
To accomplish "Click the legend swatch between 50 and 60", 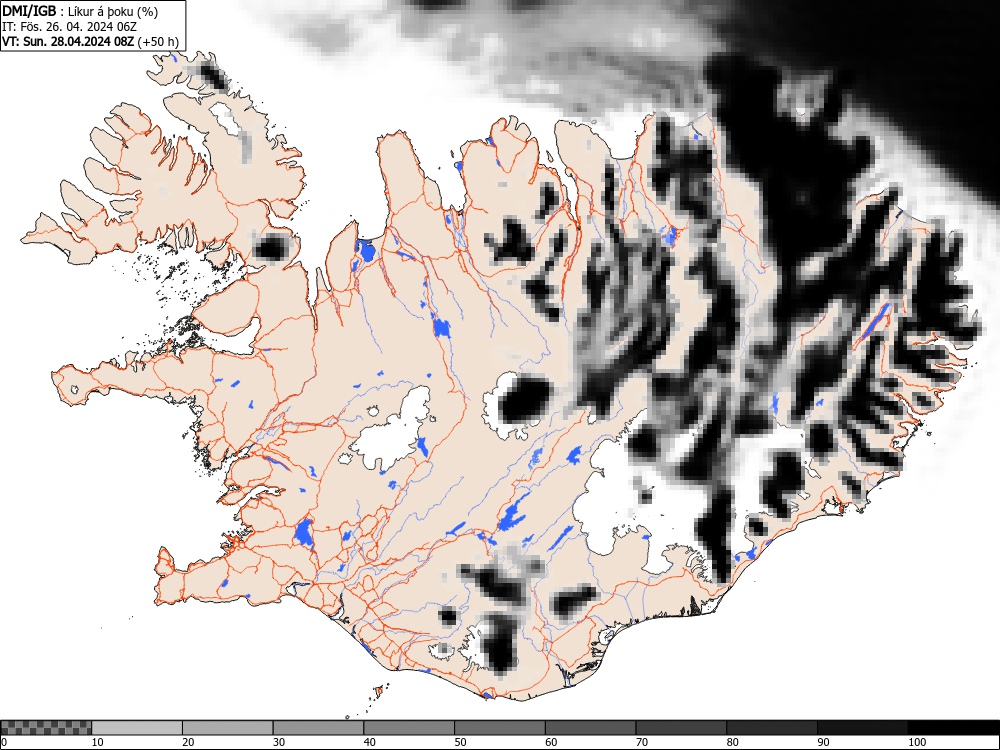I will 500,728.
